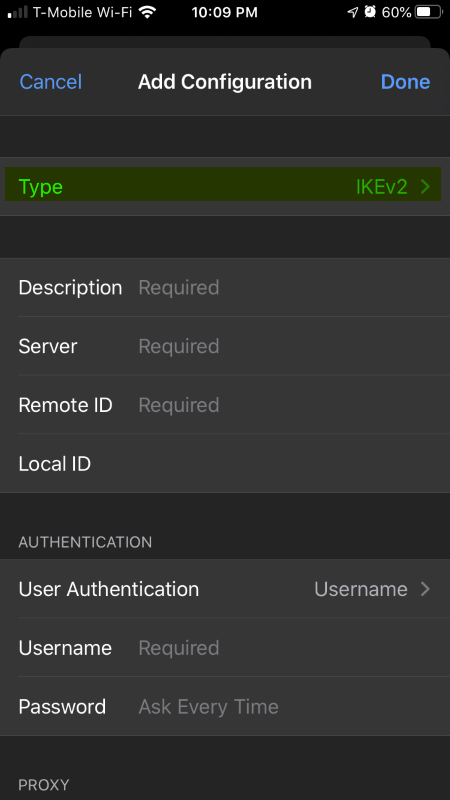Focus the Remote ID input field

pos(225,405)
